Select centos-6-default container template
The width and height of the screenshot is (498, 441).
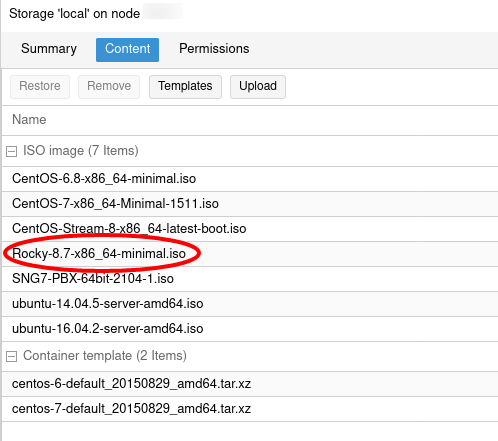[250, 384]
